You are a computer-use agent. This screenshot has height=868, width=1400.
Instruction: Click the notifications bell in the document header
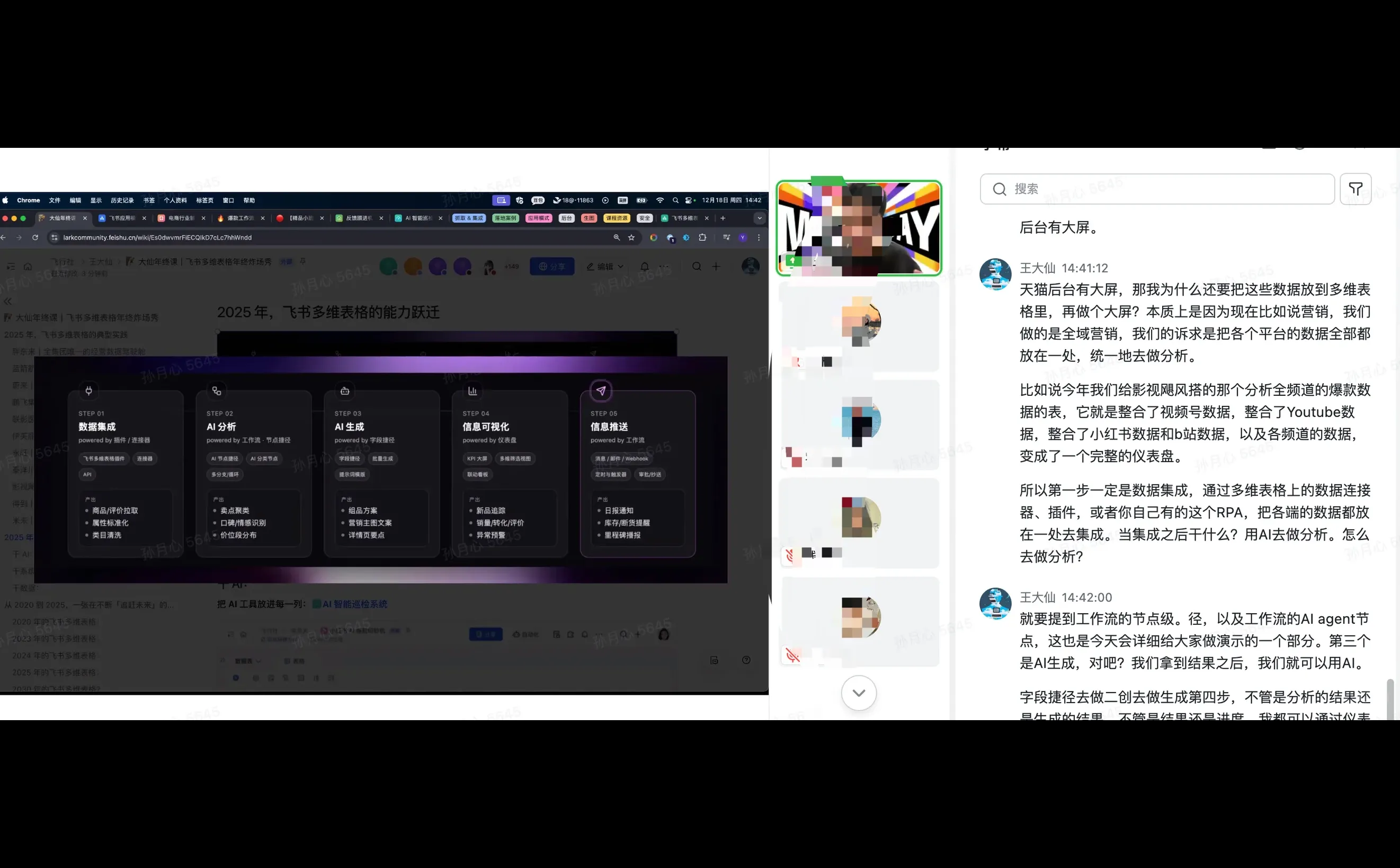tap(645, 267)
